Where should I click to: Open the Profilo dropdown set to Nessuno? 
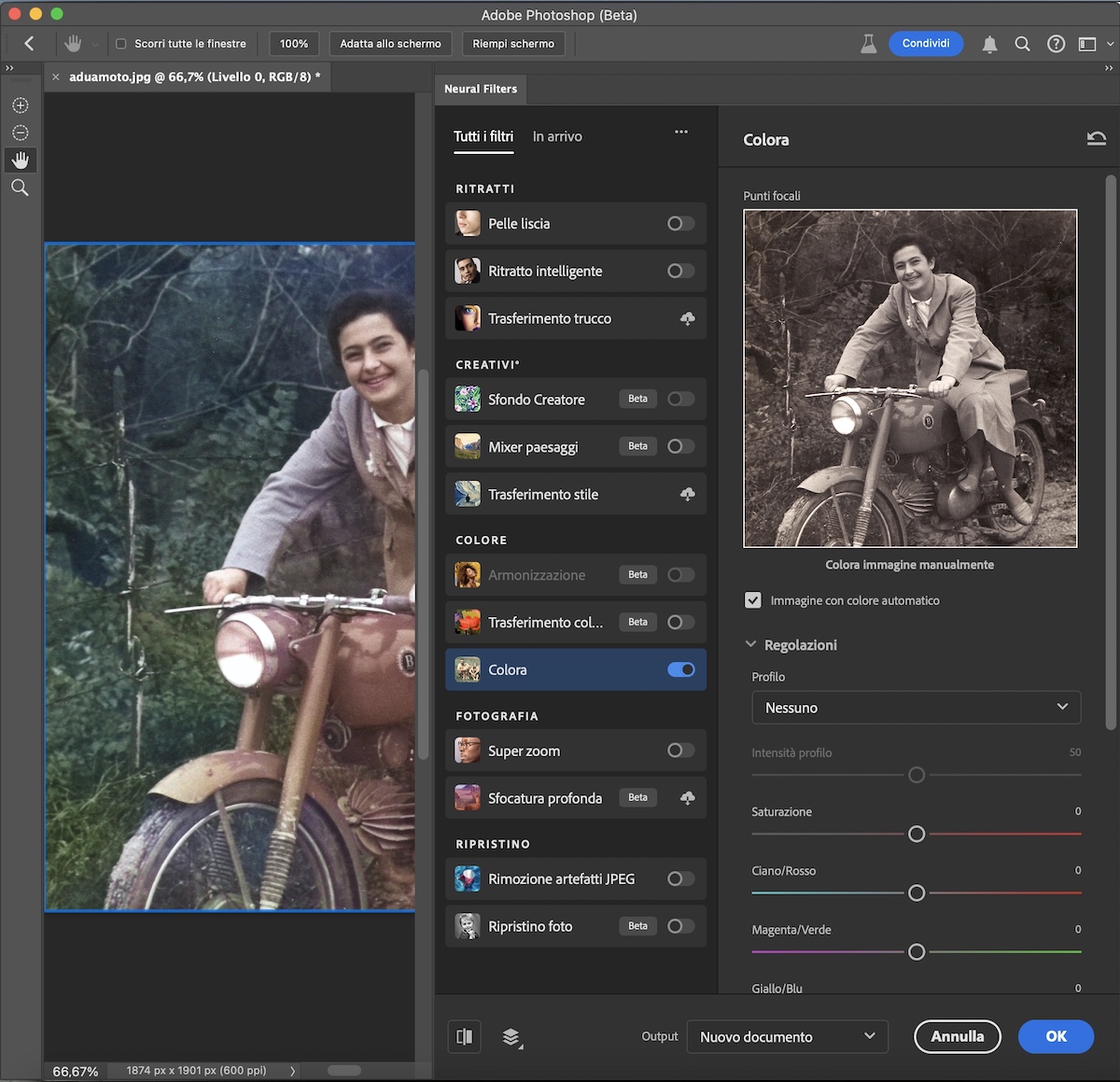coord(916,708)
